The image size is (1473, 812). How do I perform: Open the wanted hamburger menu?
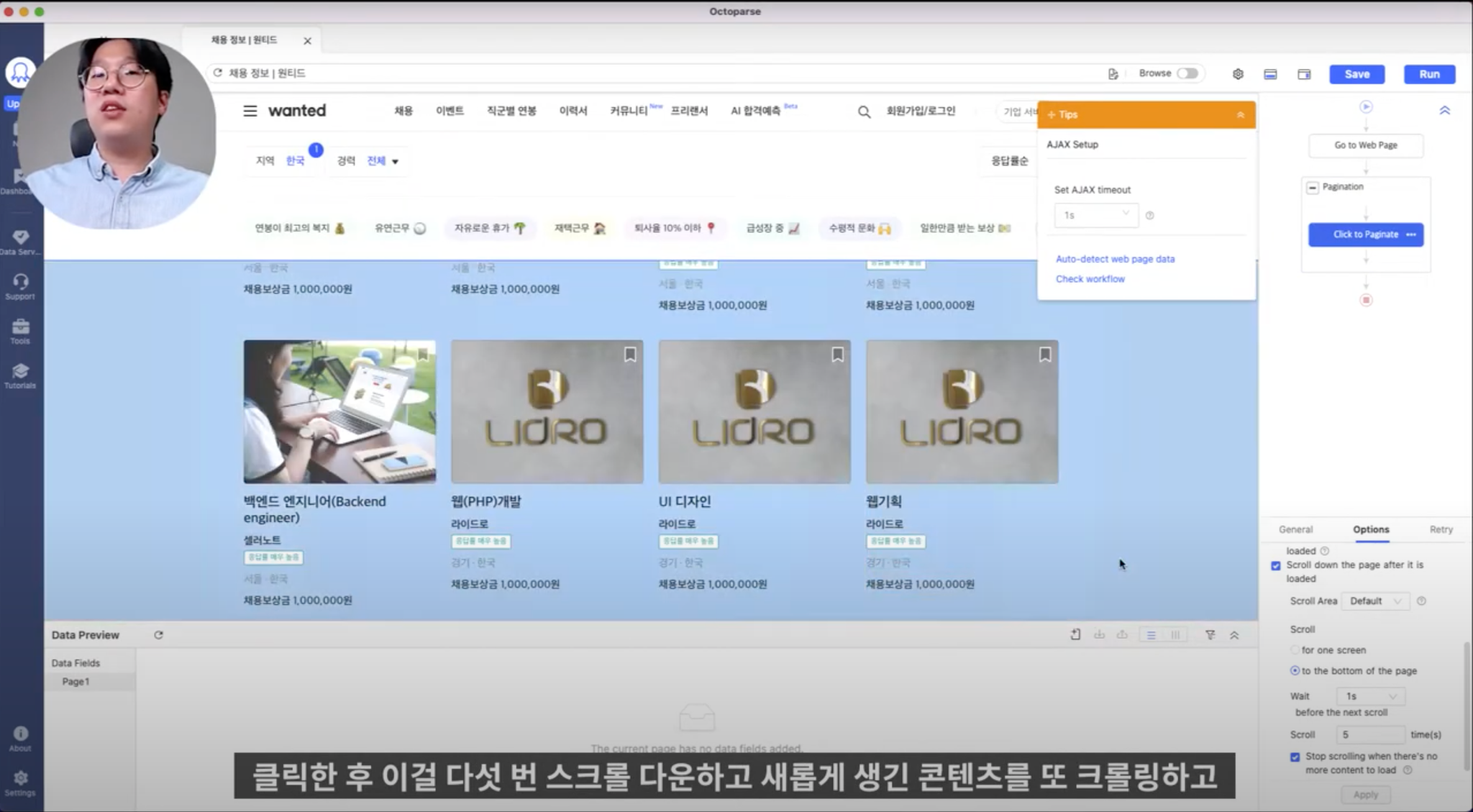tap(250, 111)
